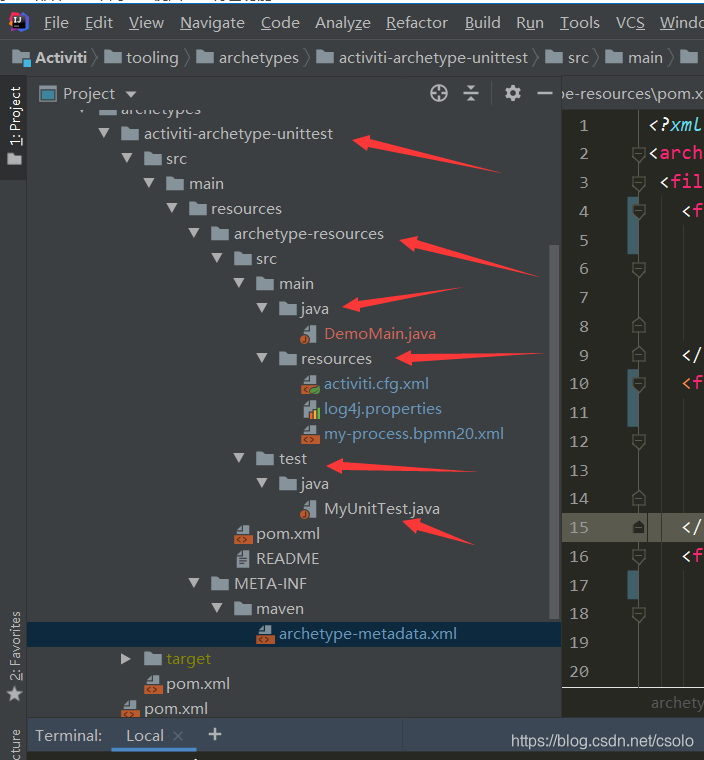704x760 pixels.
Task: Click the locate/scroll-from-source crosshair icon
Action: click(439, 93)
